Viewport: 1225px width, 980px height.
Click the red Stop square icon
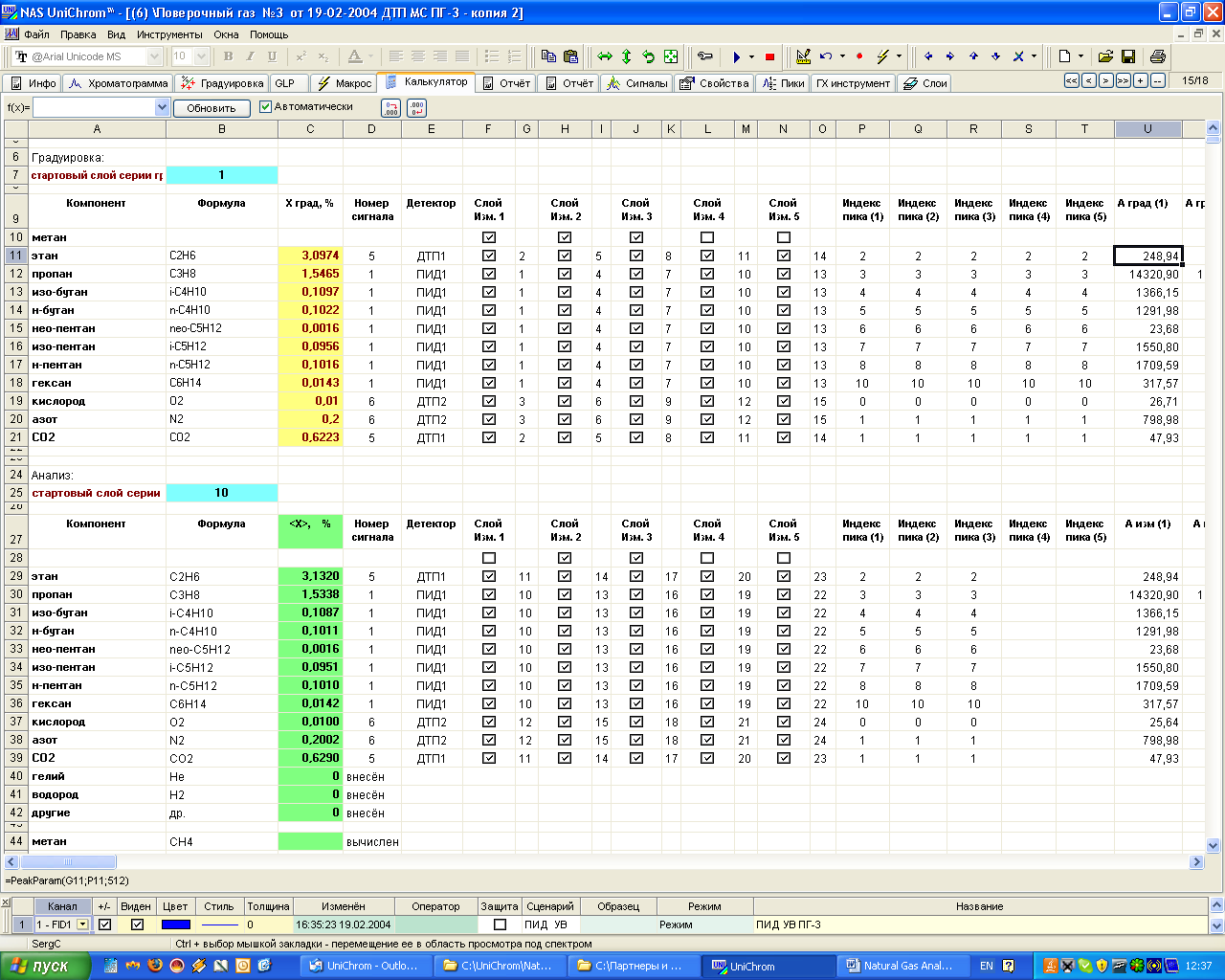(769, 56)
